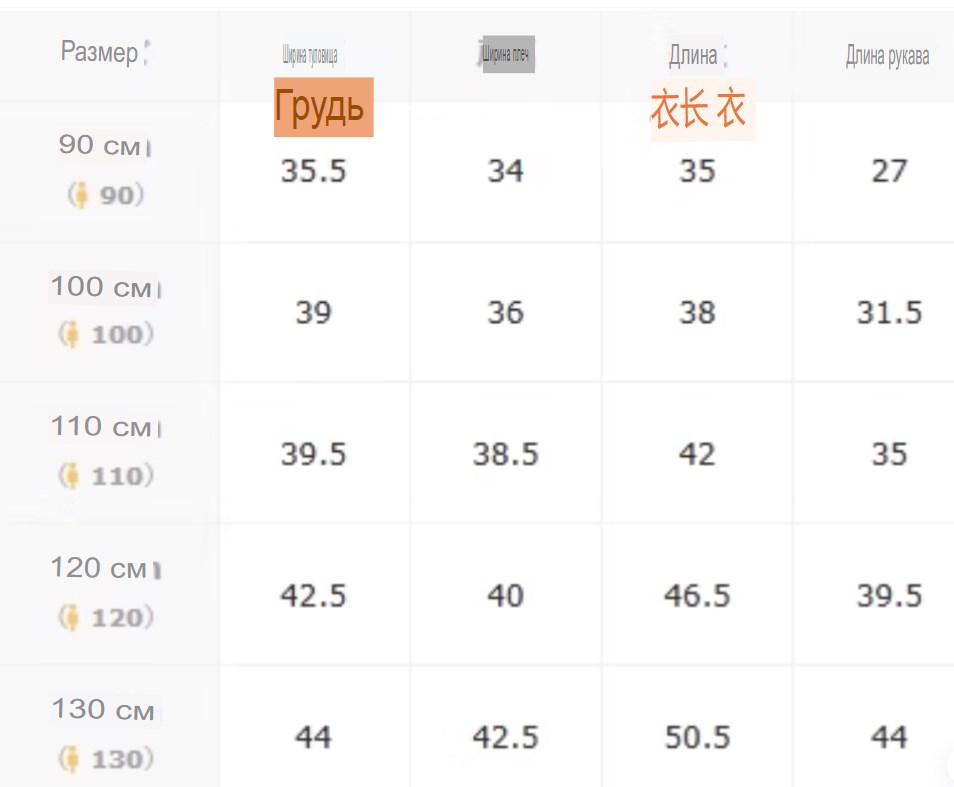Click the 38.5 shoulder width cell
954x787 pixels.
pyautogui.click(x=506, y=454)
